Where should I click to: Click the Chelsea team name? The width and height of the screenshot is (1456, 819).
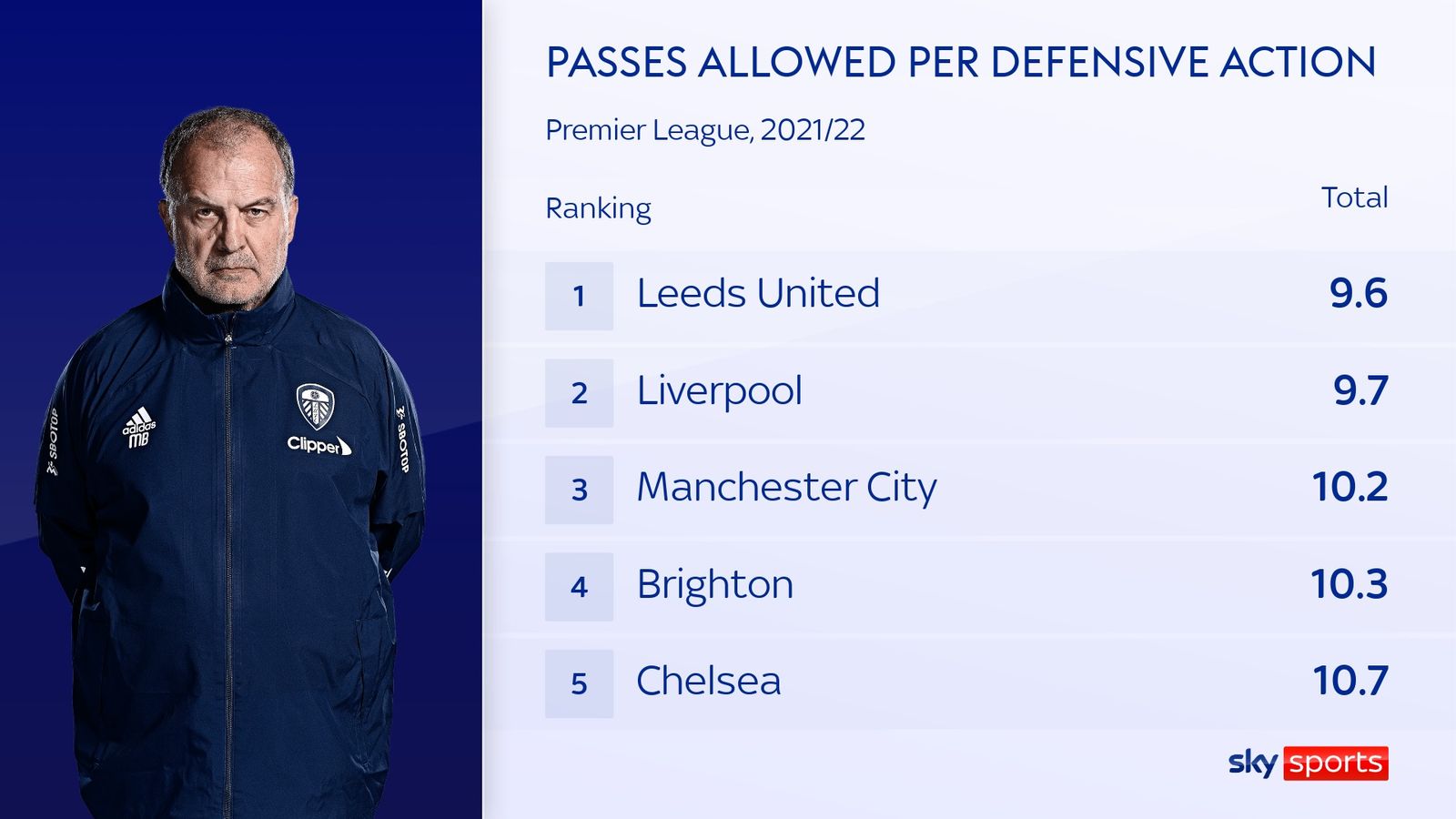708,681
